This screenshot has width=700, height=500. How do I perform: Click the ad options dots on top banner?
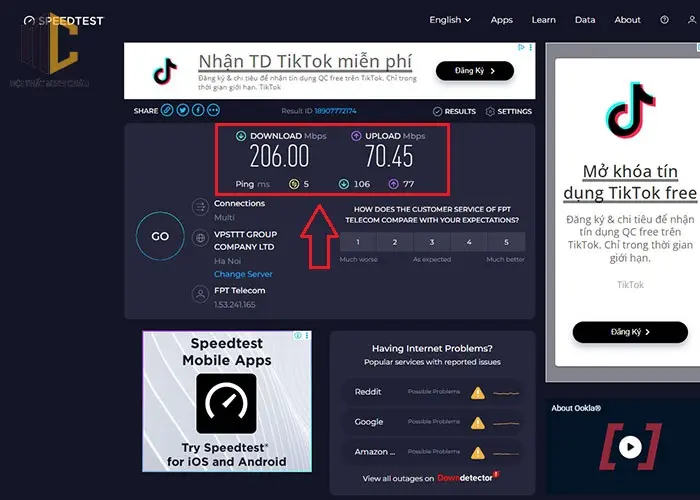click(531, 47)
